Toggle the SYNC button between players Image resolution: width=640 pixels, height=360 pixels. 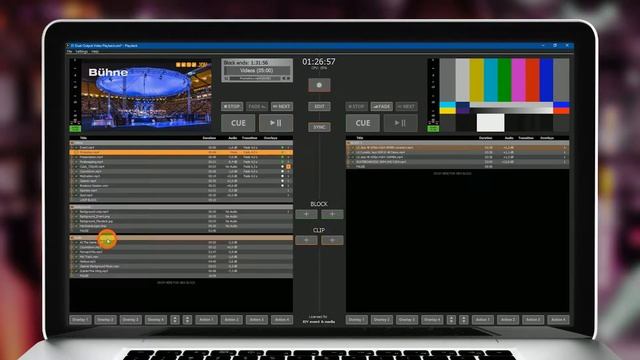[319, 127]
